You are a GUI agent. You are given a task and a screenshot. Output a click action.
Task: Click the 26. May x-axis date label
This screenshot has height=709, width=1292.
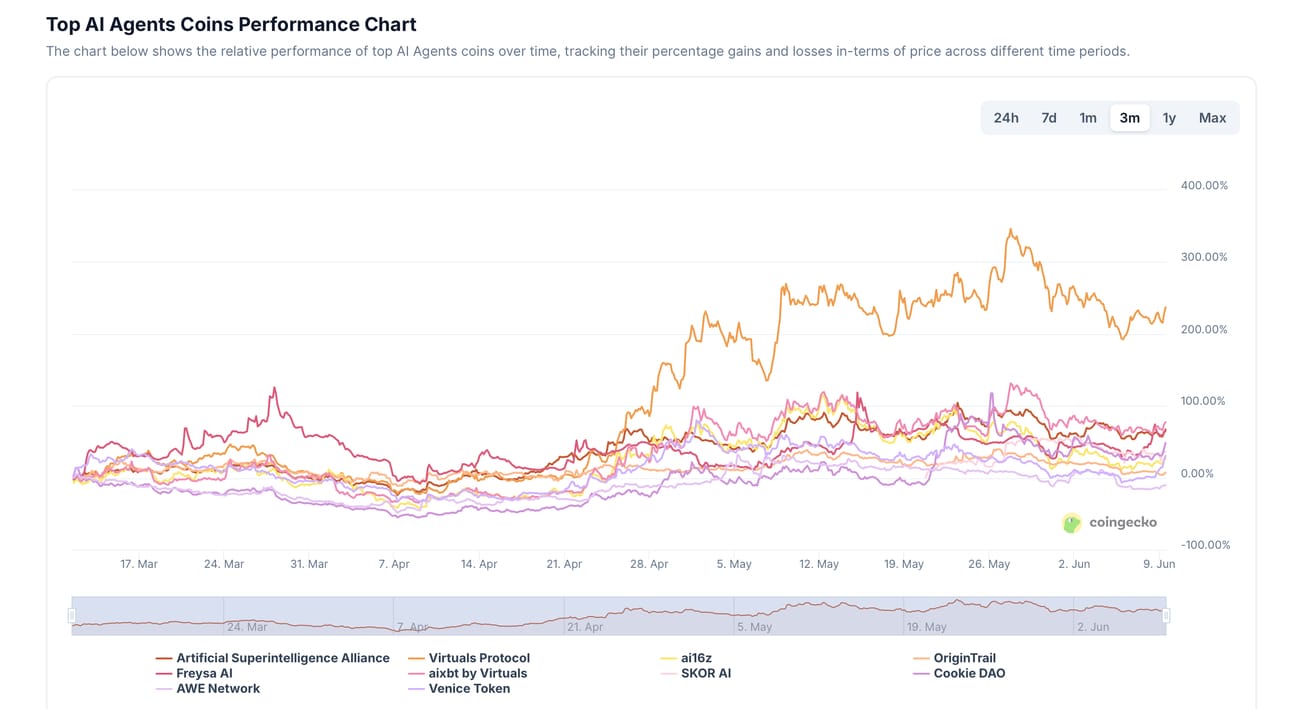(989, 564)
